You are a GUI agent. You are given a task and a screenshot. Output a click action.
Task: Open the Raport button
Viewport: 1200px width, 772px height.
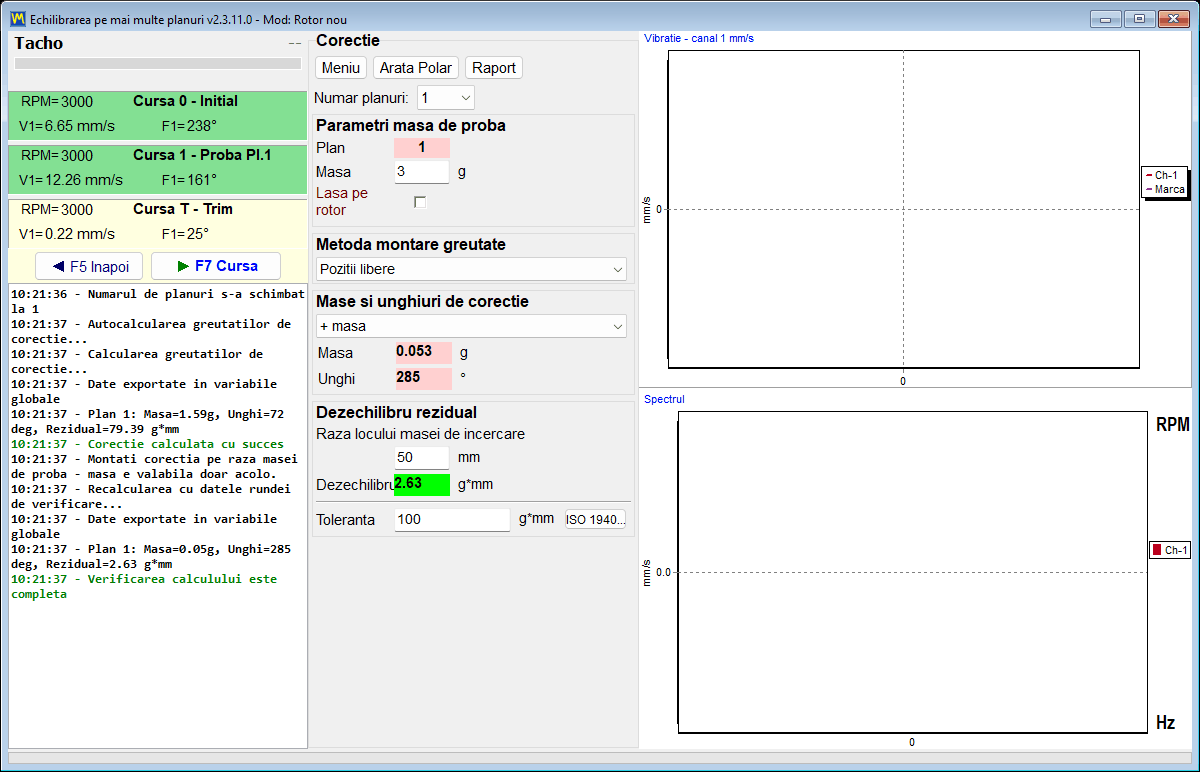coord(494,68)
